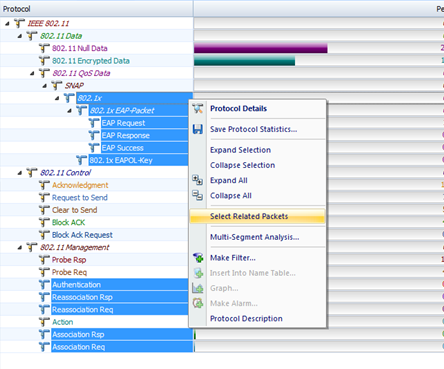The width and height of the screenshot is (444, 369).
Task: Click protocol icon beside EAP Request
Action: point(94,123)
